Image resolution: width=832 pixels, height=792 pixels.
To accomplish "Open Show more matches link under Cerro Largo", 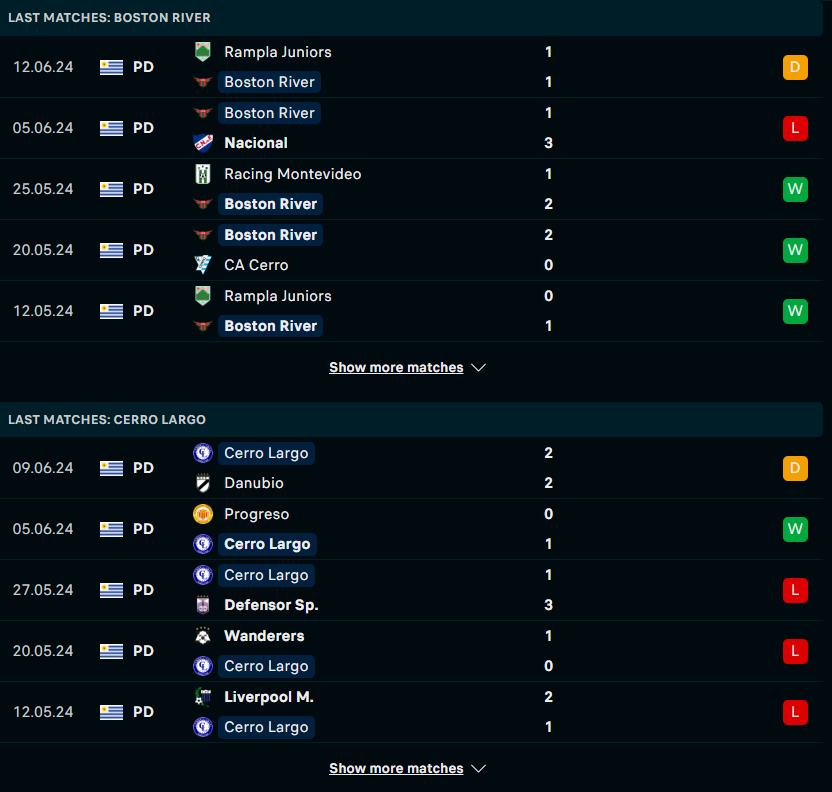I will tap(396, 769).
